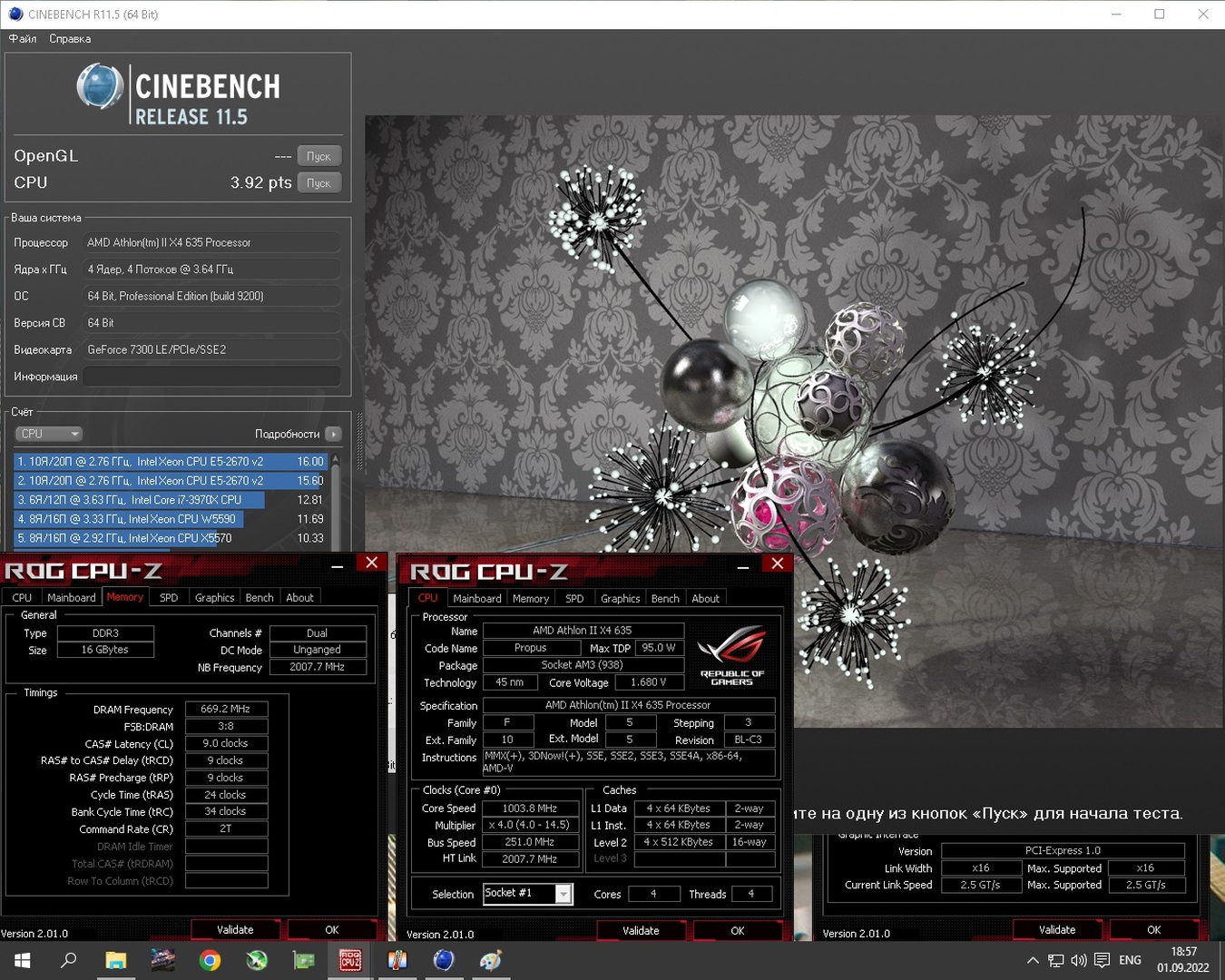Click the Core Voltage value 1.680 V
Screen dimensions: 1225x980
(x=649, y=682)
